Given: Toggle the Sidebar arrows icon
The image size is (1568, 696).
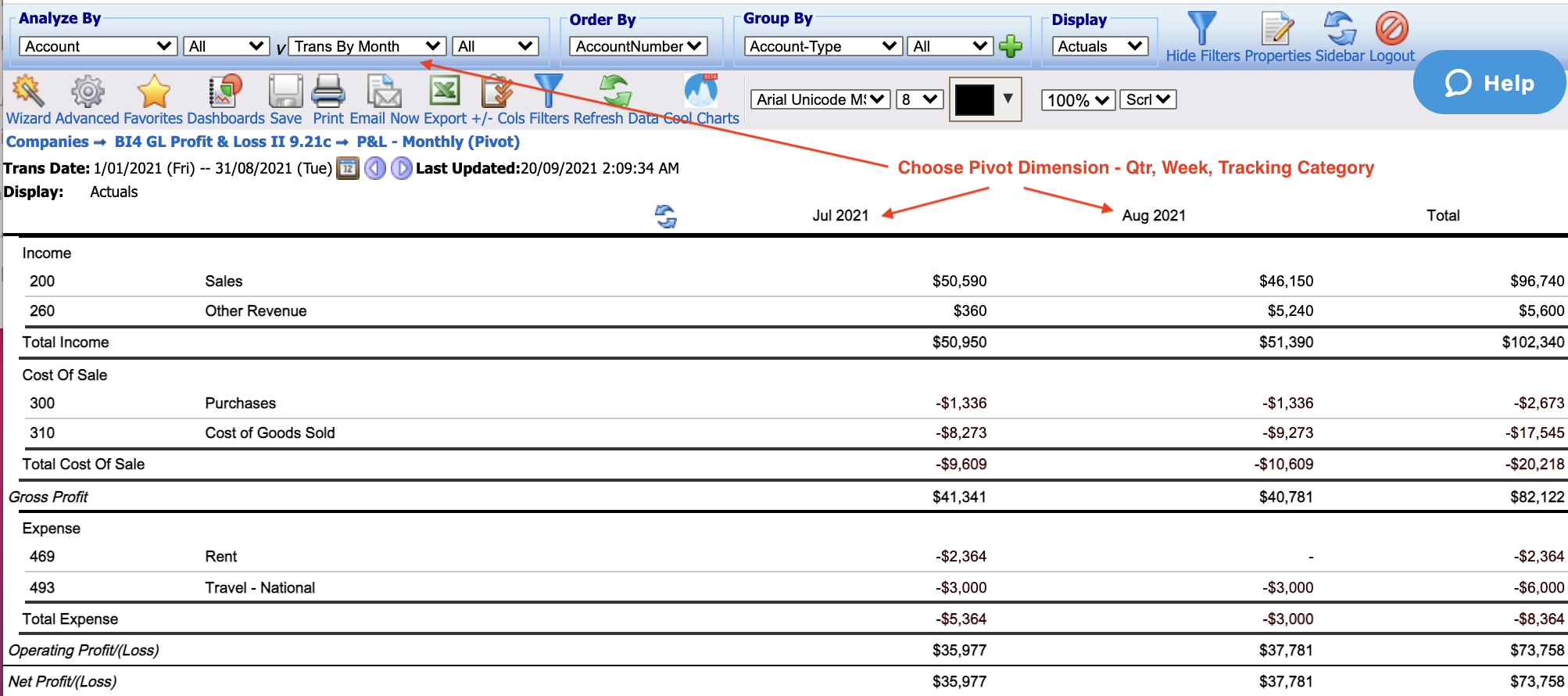Looking at the screenshot, I should pos(1341,28).
